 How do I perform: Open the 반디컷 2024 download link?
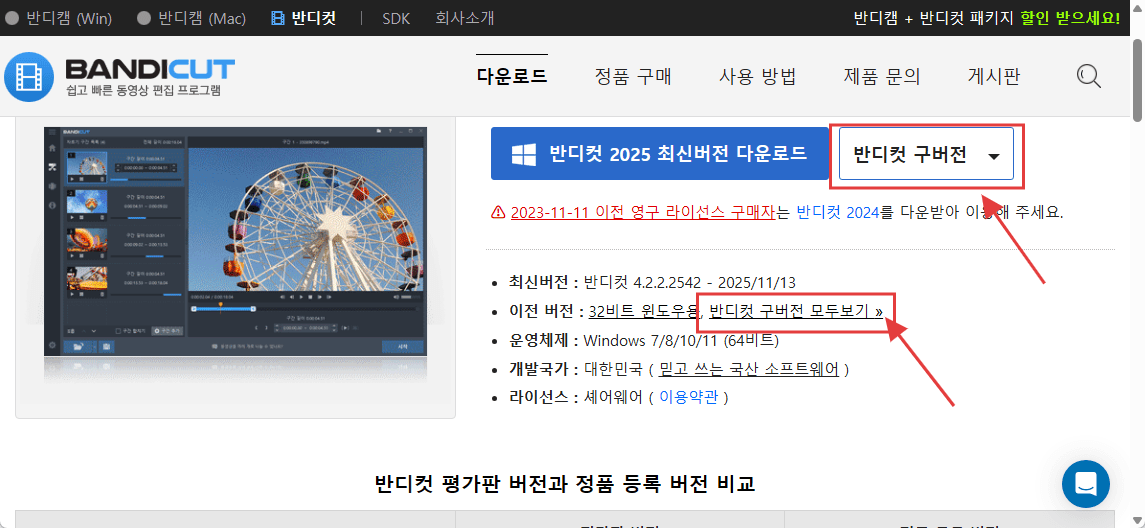pos(837,212)
